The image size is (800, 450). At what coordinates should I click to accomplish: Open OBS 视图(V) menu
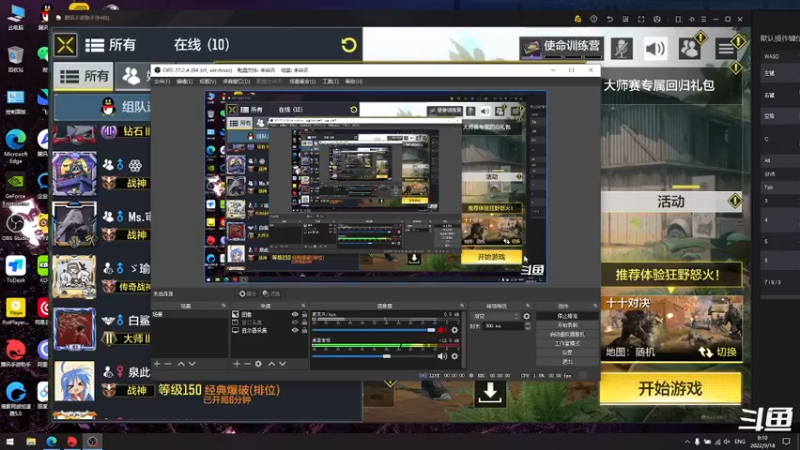click(207, 82)
